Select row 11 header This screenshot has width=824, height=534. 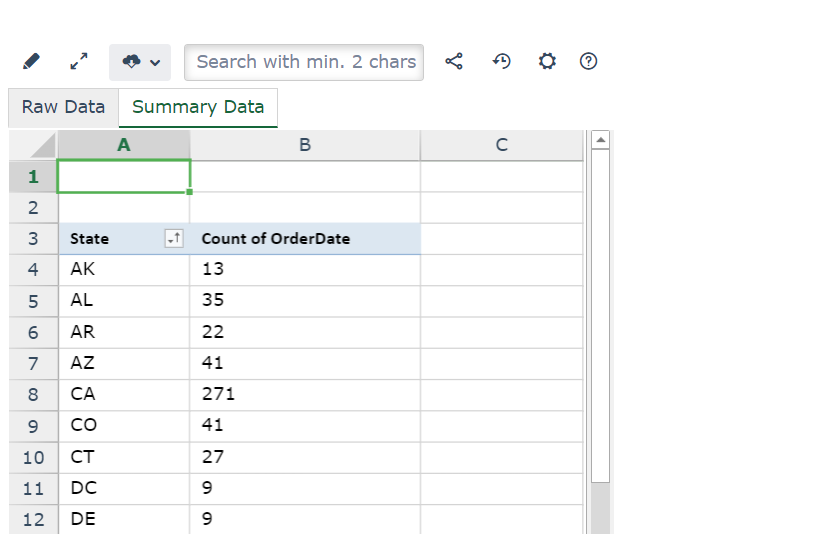click(34, 488)
